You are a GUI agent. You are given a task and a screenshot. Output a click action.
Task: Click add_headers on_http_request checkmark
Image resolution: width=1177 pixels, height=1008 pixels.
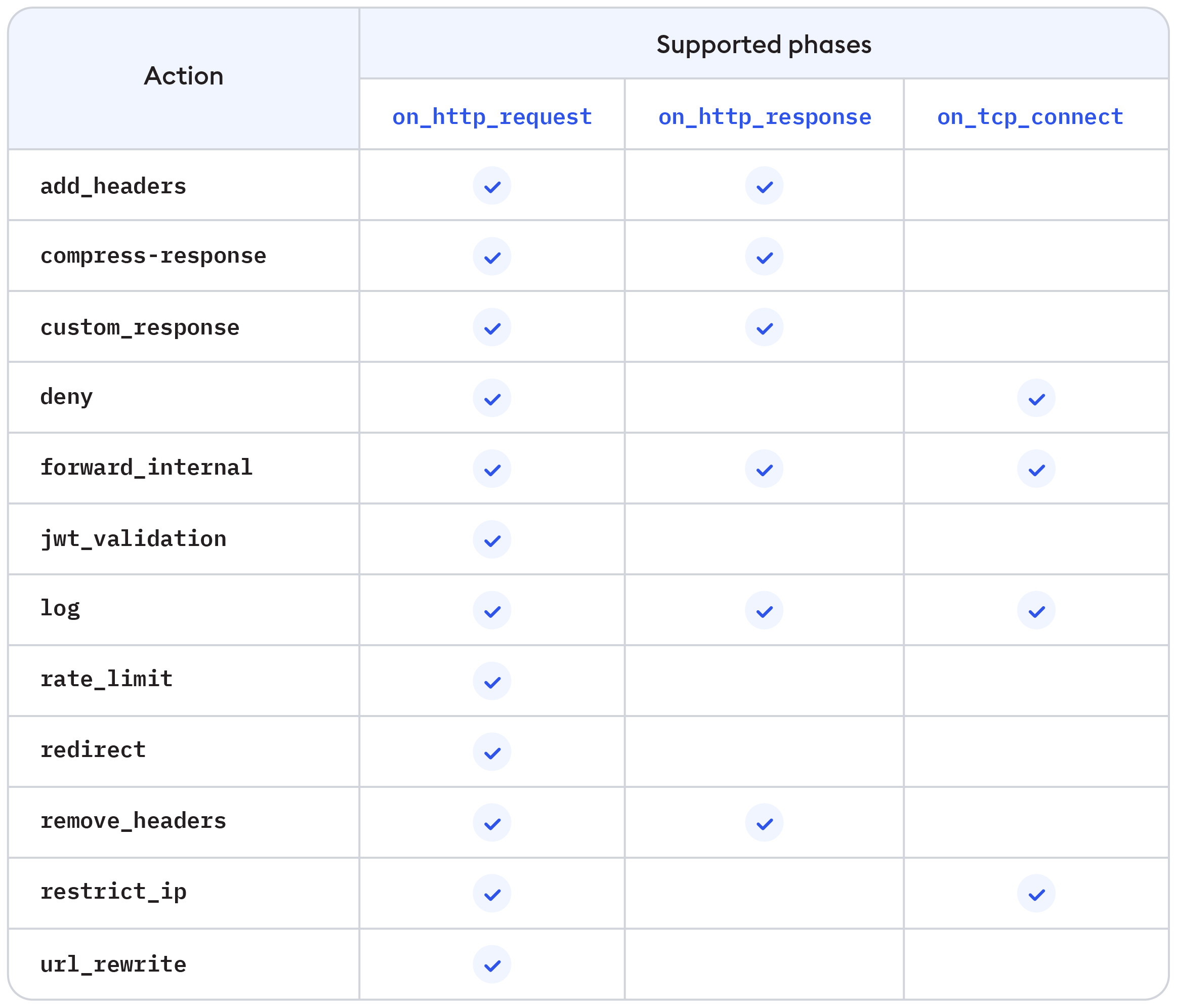(x=492, y=186)
